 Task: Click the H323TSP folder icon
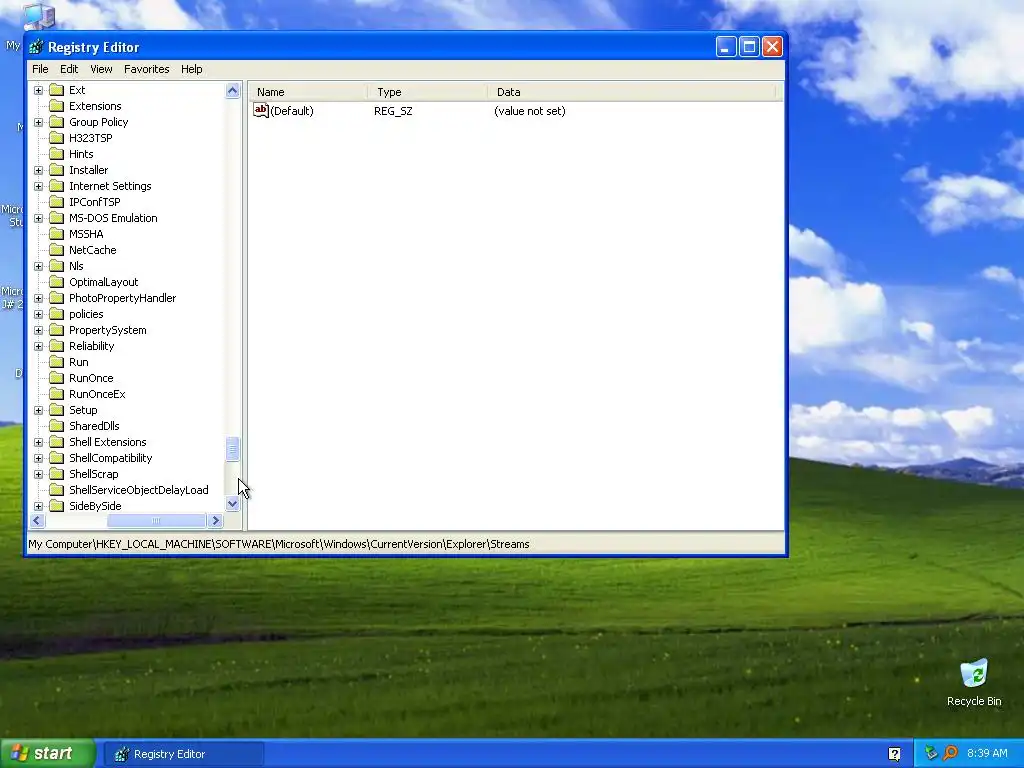coord(57,138)
